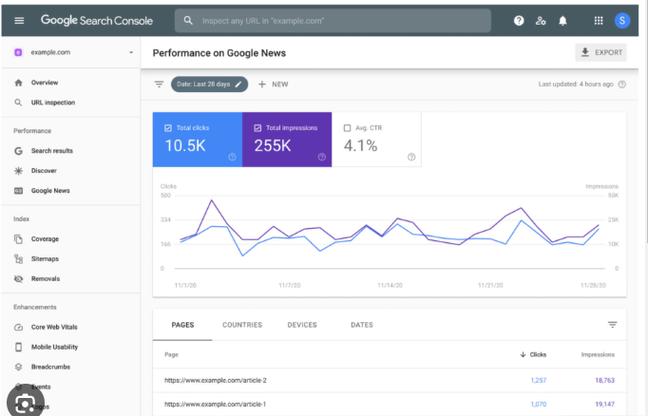Open the hamburger navigation menu
The height and width of the screenshot is (416, 648).
click(19, 20)
